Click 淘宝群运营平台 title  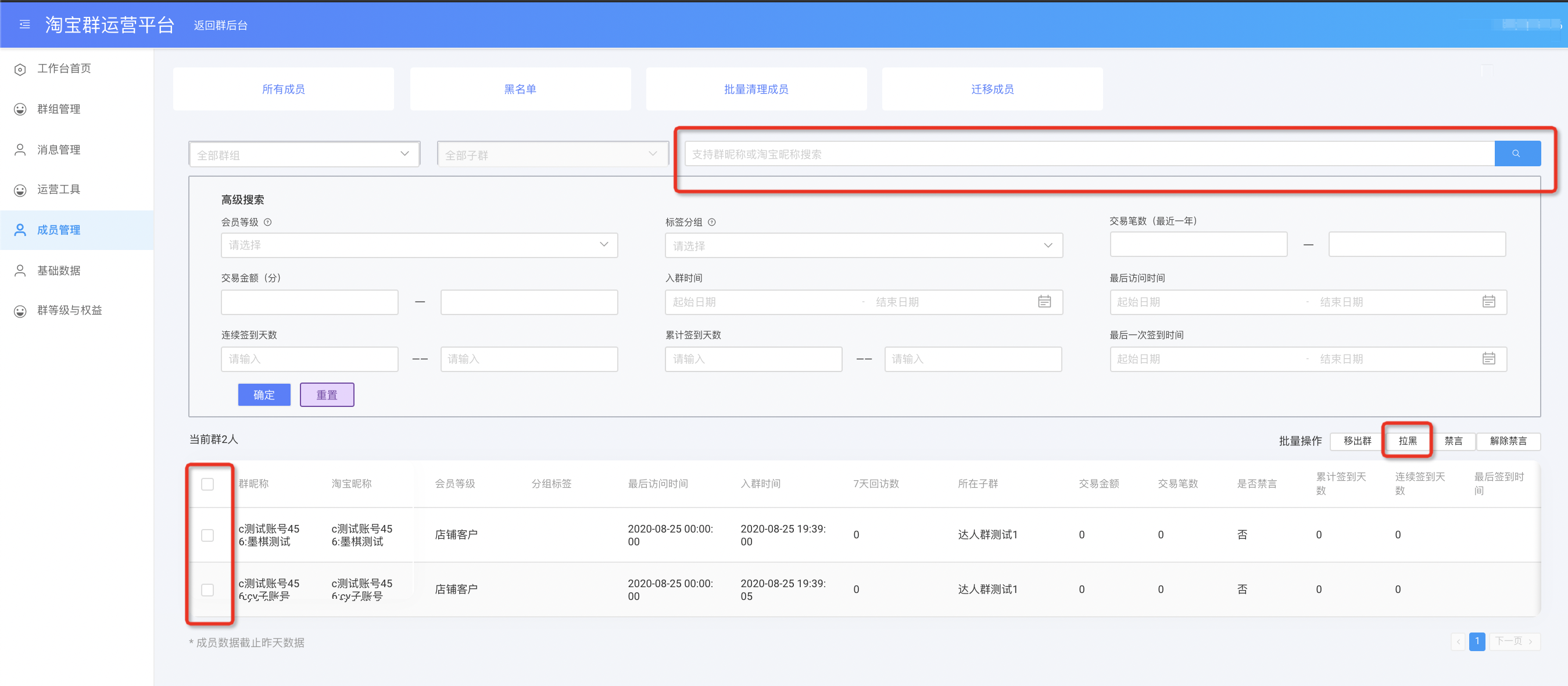[110, 24]
